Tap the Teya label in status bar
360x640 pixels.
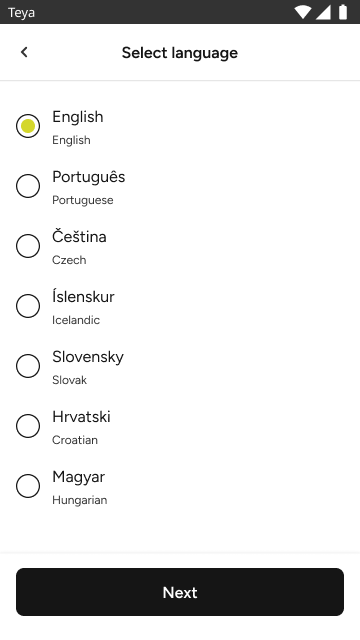[21, 13]
